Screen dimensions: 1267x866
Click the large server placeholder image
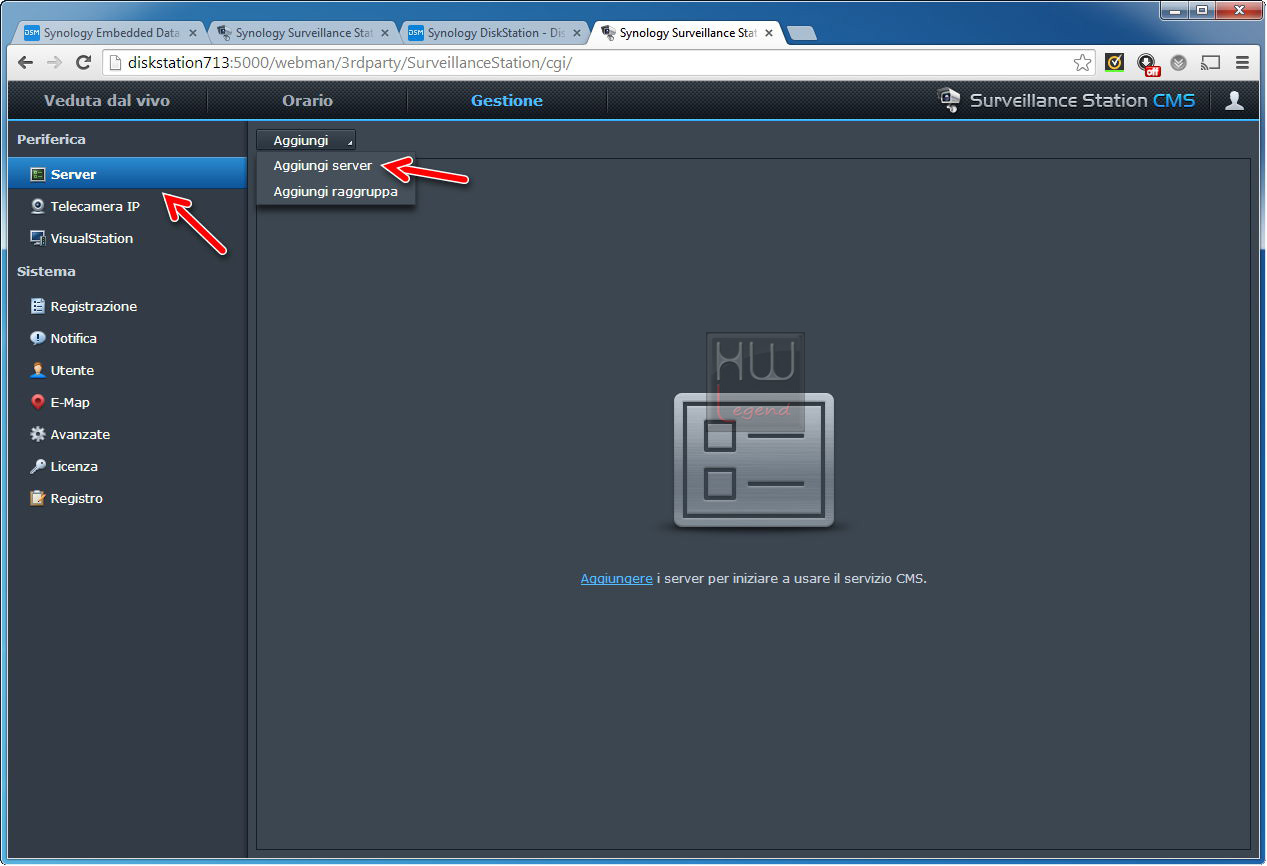click(754, 461)
